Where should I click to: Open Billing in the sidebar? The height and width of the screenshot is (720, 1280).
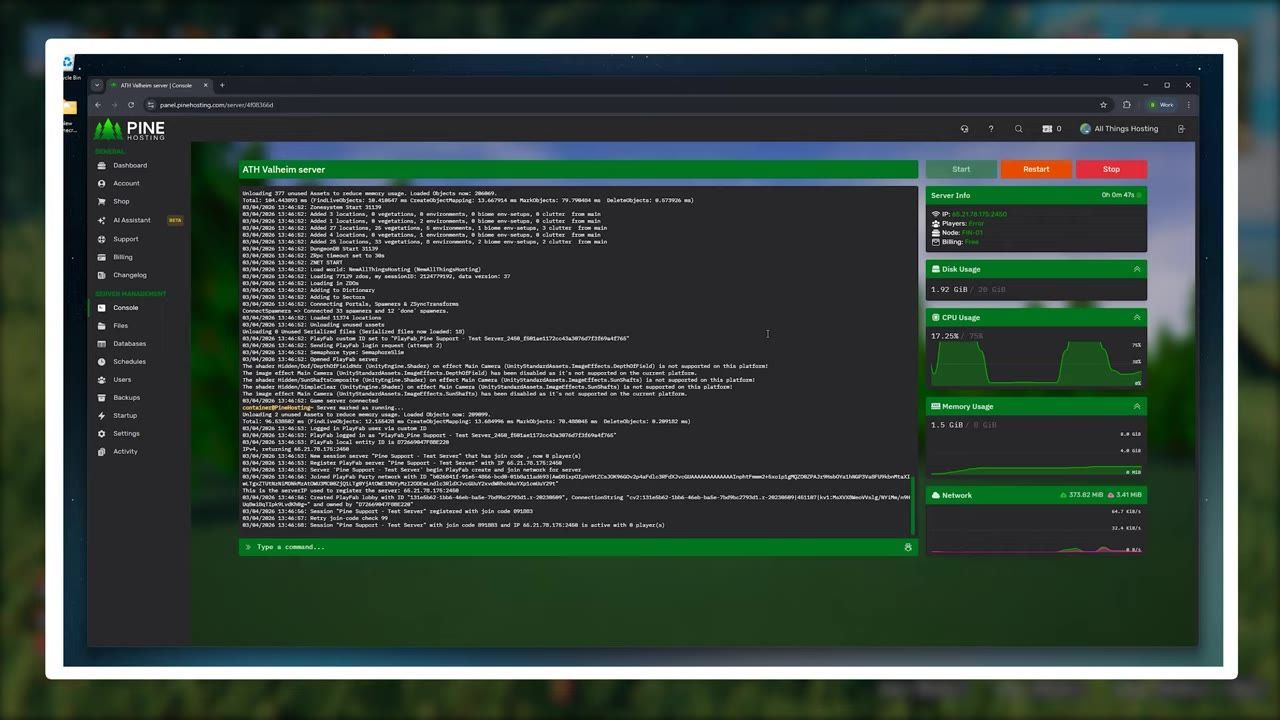point(122,257)
